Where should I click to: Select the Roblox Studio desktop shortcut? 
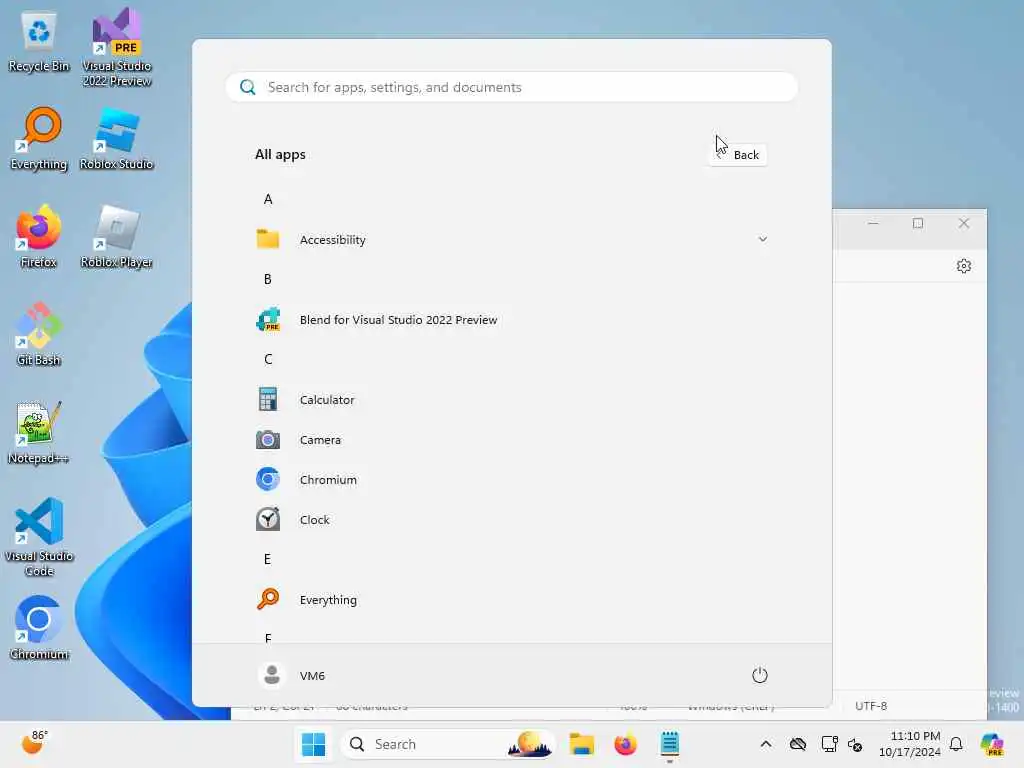pos(117,138)
